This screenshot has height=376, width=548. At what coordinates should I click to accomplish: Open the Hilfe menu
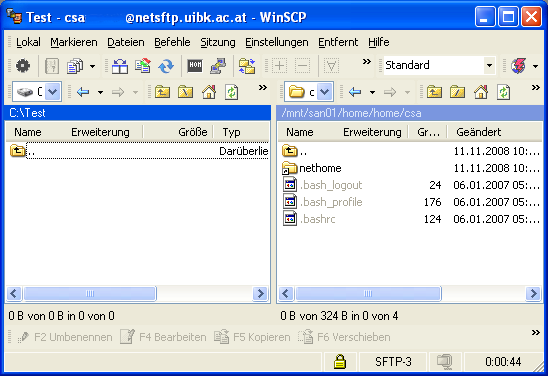click(378, 42)
